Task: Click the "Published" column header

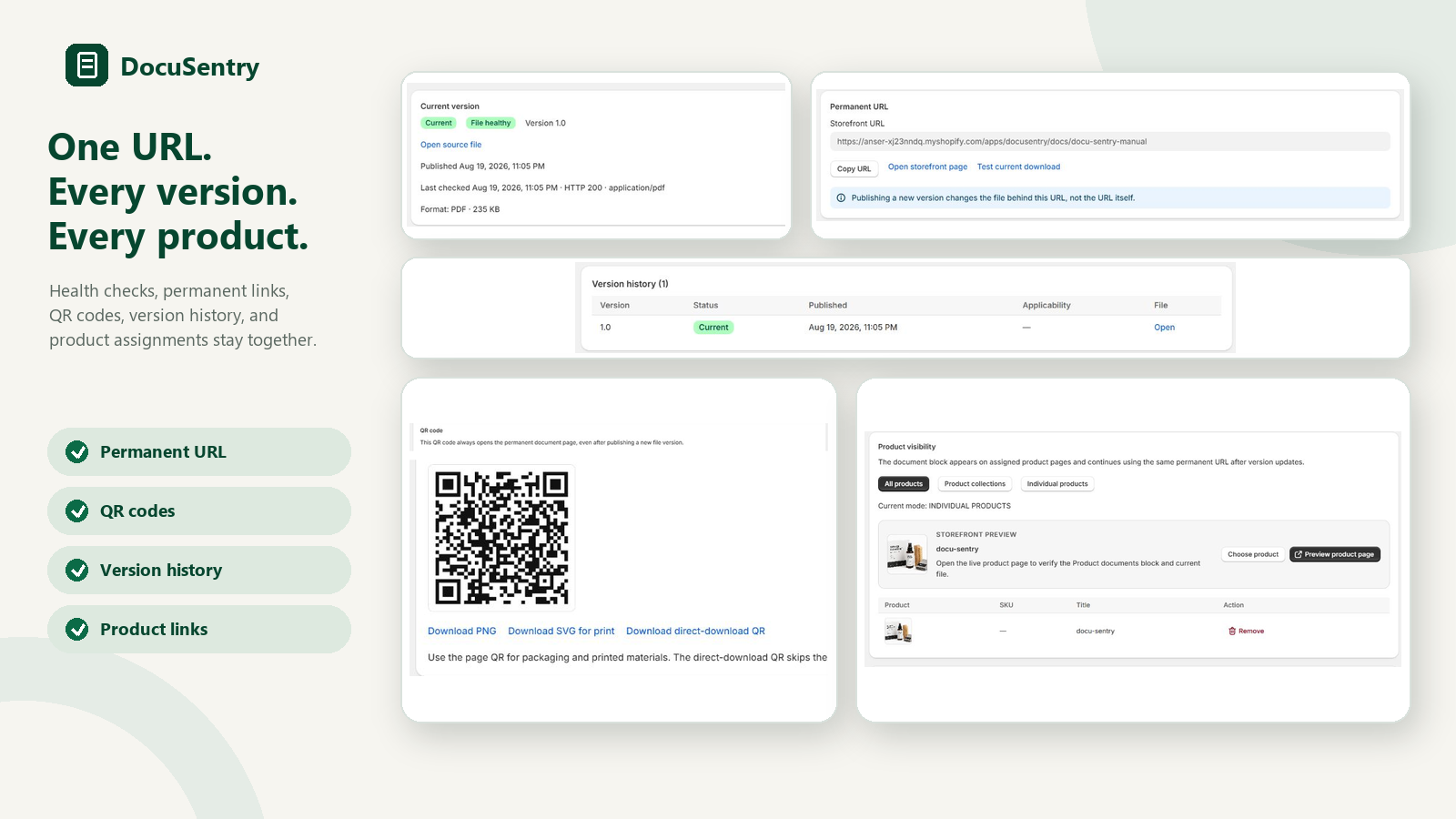Action: (828, 306)
